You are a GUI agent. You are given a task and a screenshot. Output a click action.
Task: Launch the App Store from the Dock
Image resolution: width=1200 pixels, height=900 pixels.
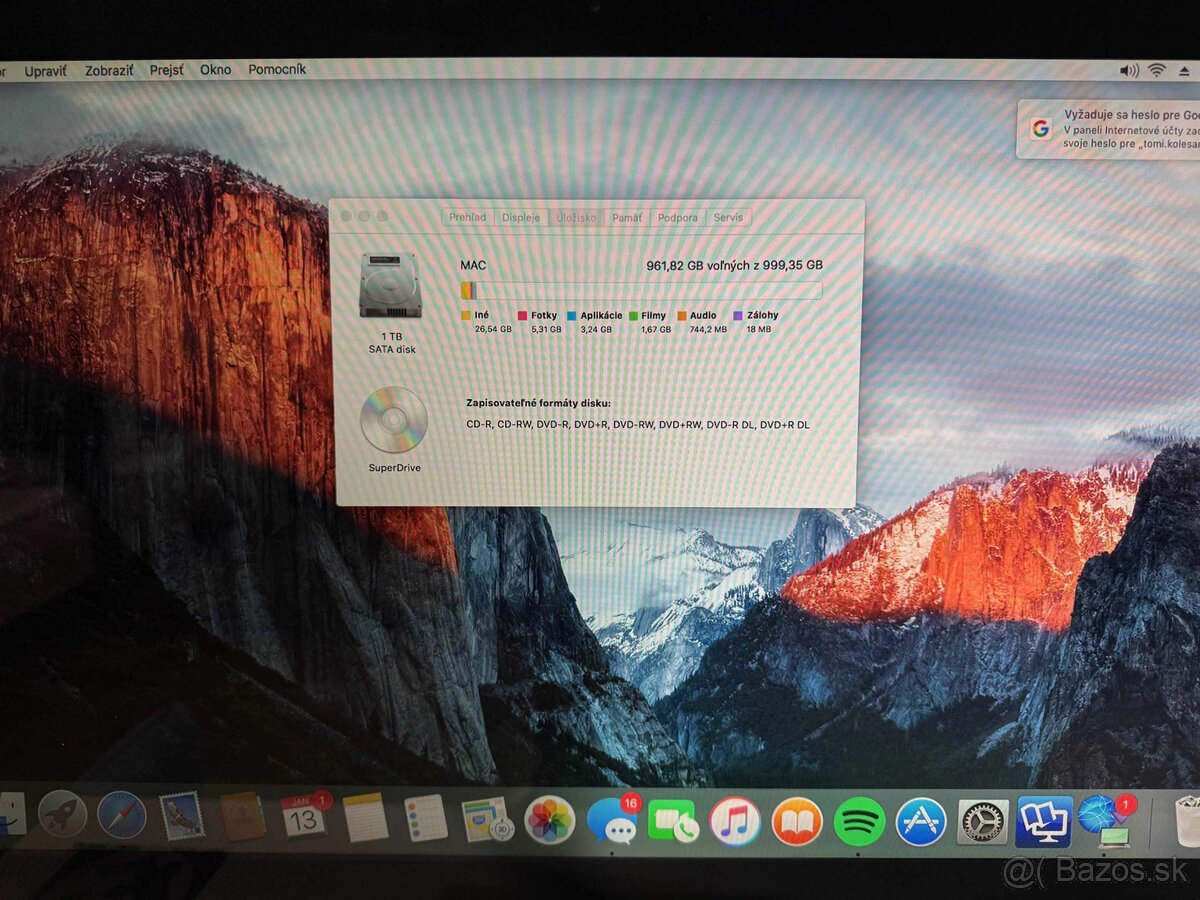tap(920, 820)
